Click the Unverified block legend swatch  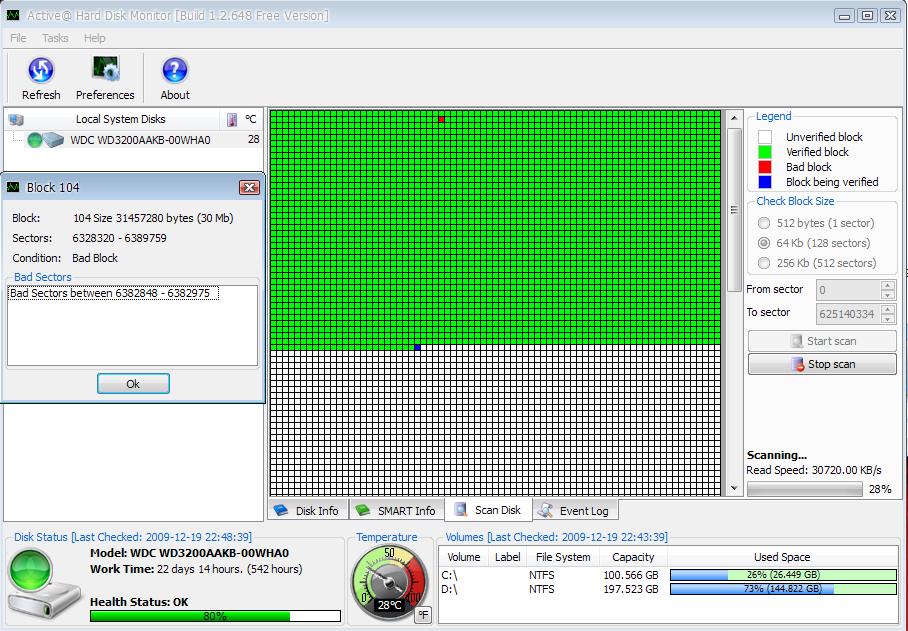point(765,137)
